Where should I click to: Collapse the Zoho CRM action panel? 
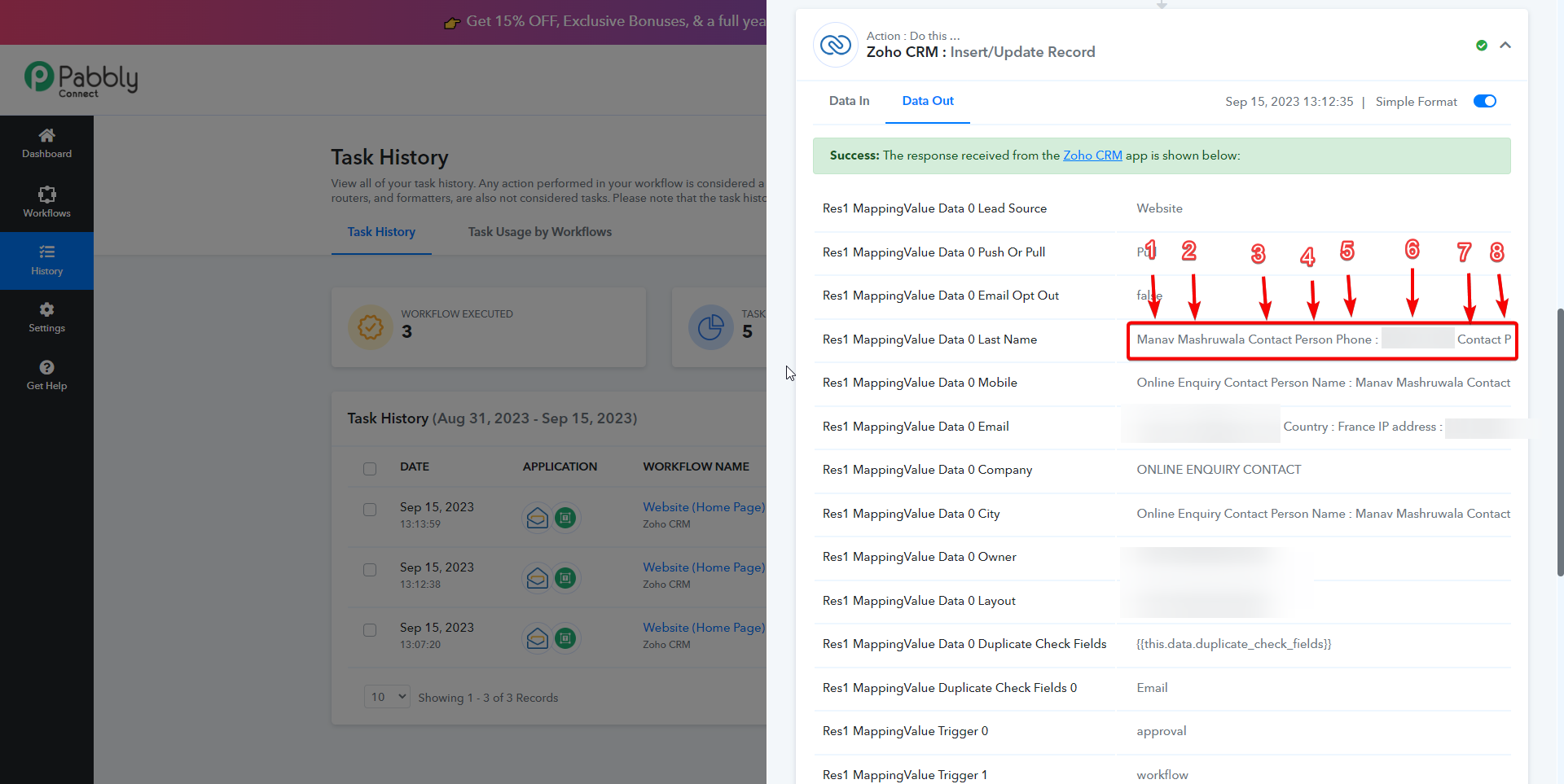pyautogui.click(x=1505, y=46)
